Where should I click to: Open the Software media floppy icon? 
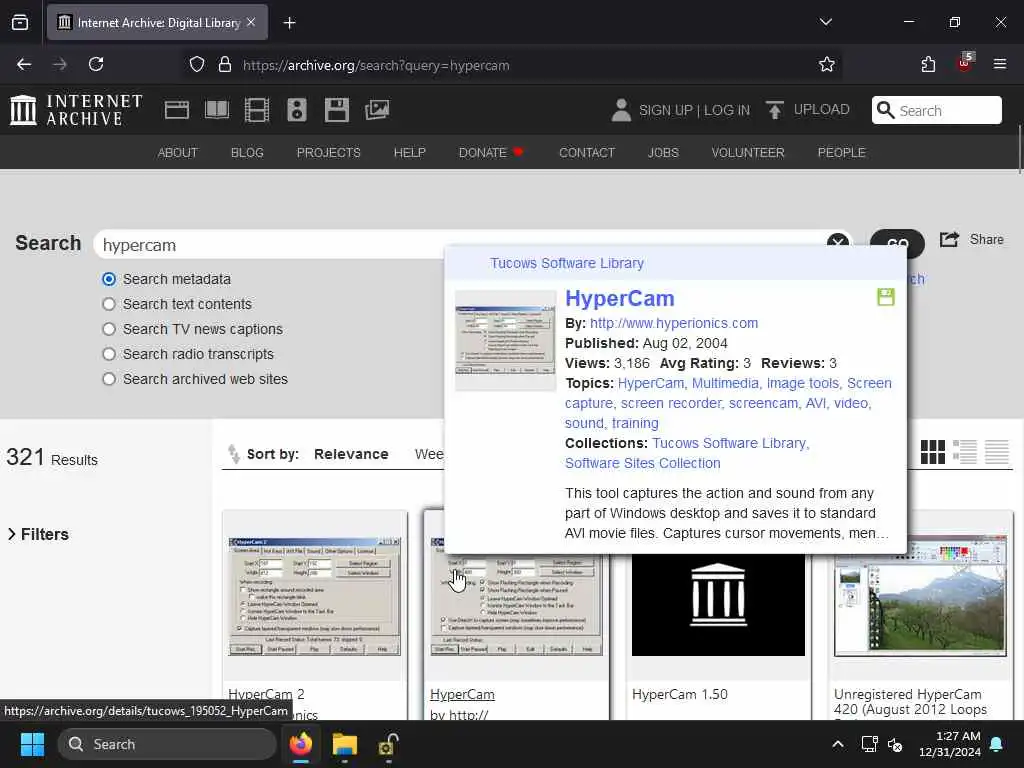click(x=336, y=110)
